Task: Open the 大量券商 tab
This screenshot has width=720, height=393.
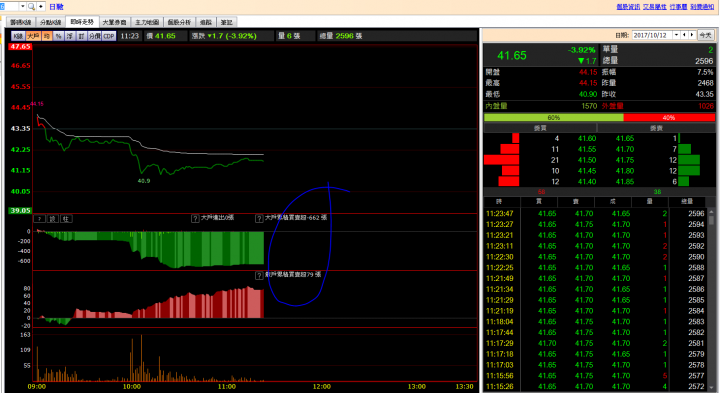Action: (114, 22)
